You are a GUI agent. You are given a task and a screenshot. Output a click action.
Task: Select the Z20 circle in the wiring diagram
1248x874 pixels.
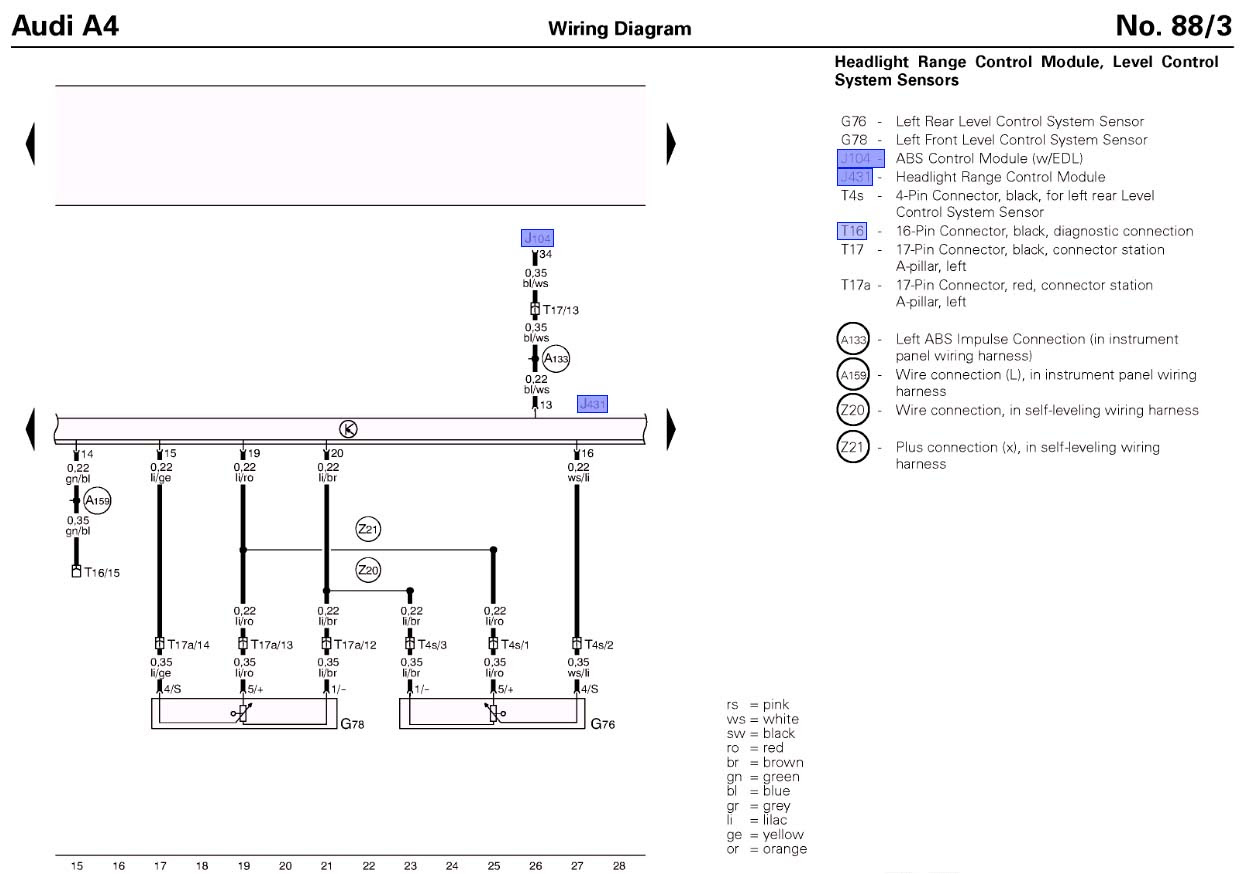(369, 571)
